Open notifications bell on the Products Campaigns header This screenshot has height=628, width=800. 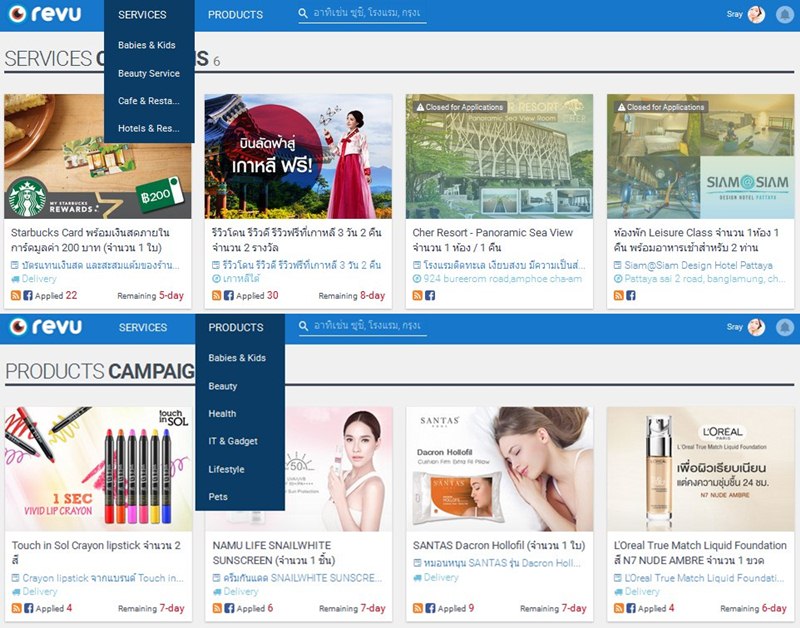[785, 326]
